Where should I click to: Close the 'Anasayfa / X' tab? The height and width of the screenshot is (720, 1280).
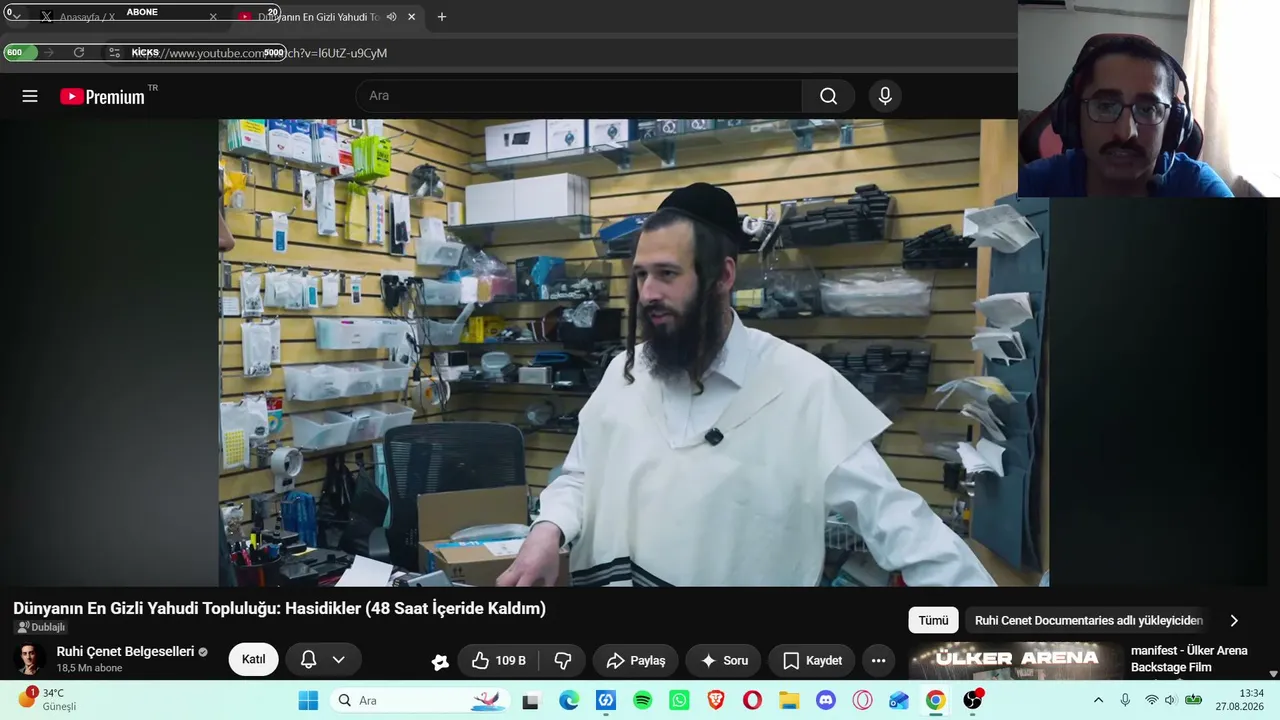click(213, 17)
